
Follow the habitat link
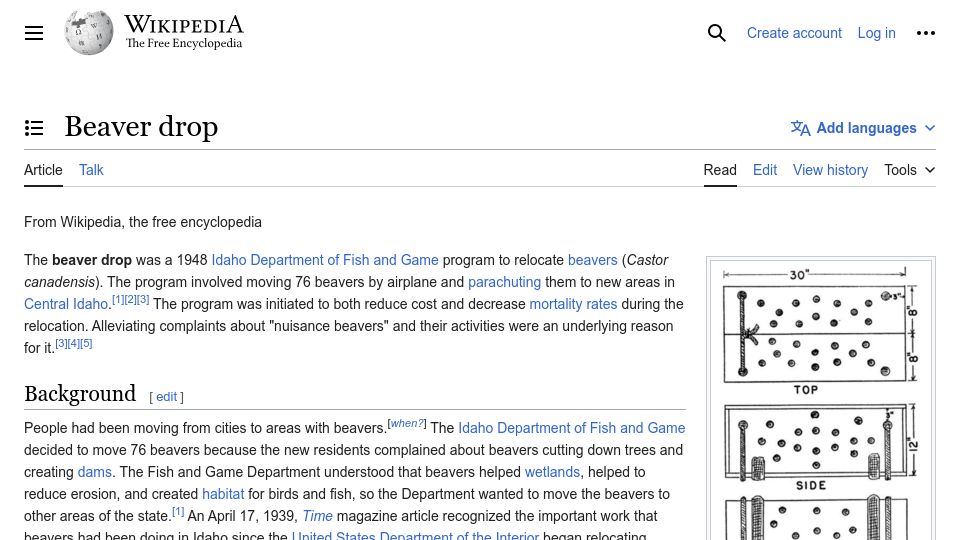click(x=223, y=494)
